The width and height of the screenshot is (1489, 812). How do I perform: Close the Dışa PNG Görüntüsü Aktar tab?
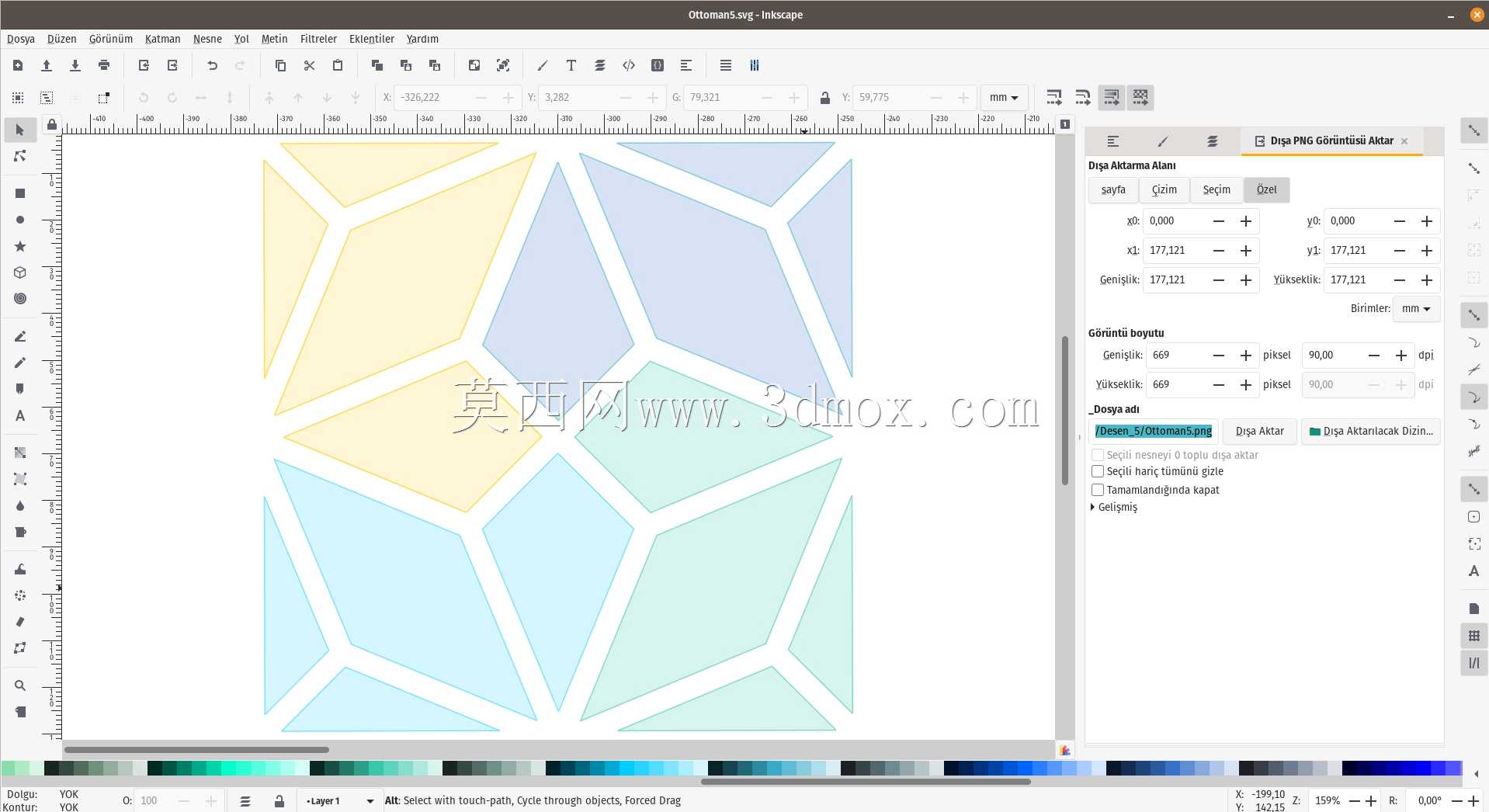1404,141
